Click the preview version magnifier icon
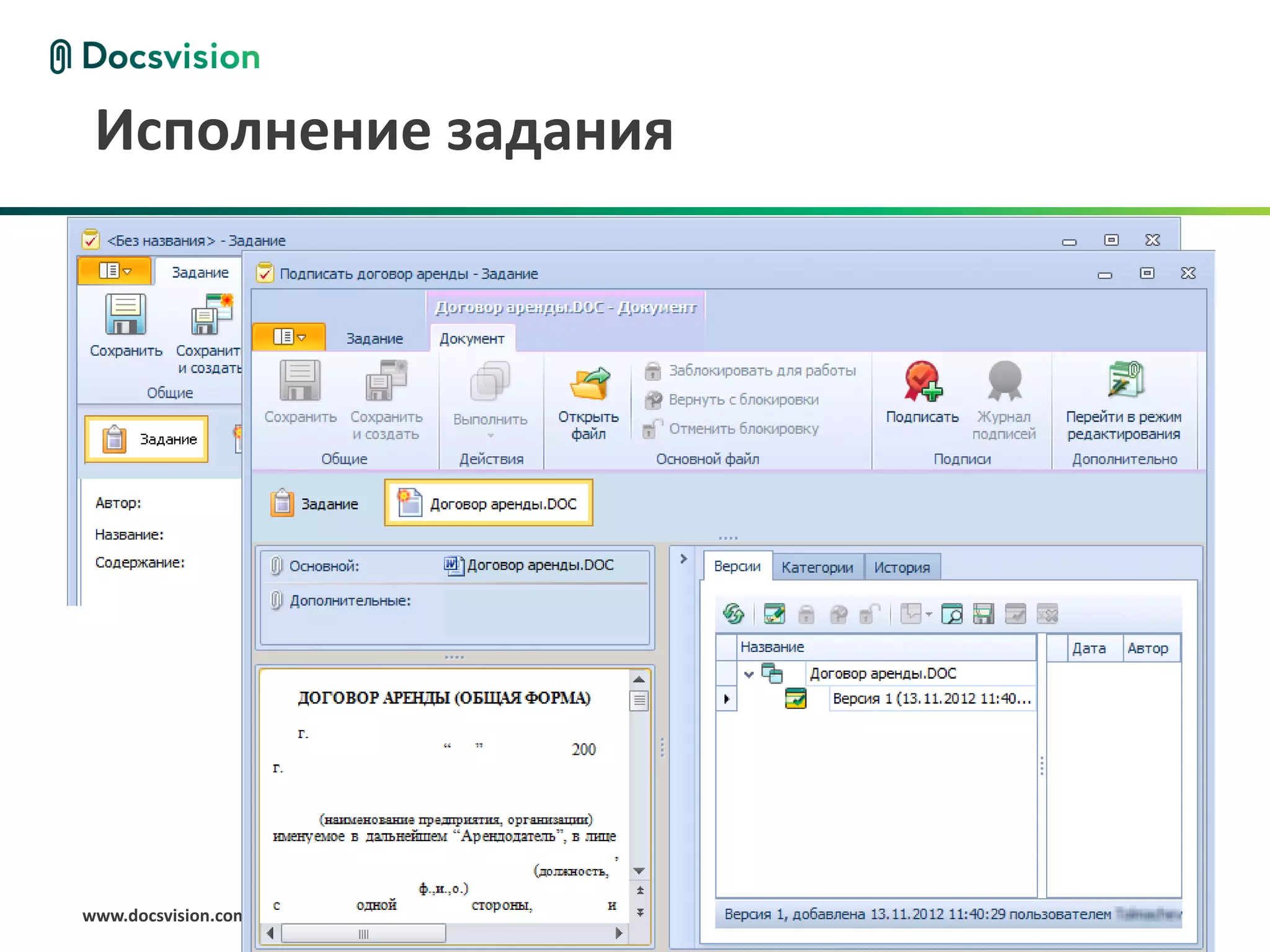 click(x=952, y=614)
